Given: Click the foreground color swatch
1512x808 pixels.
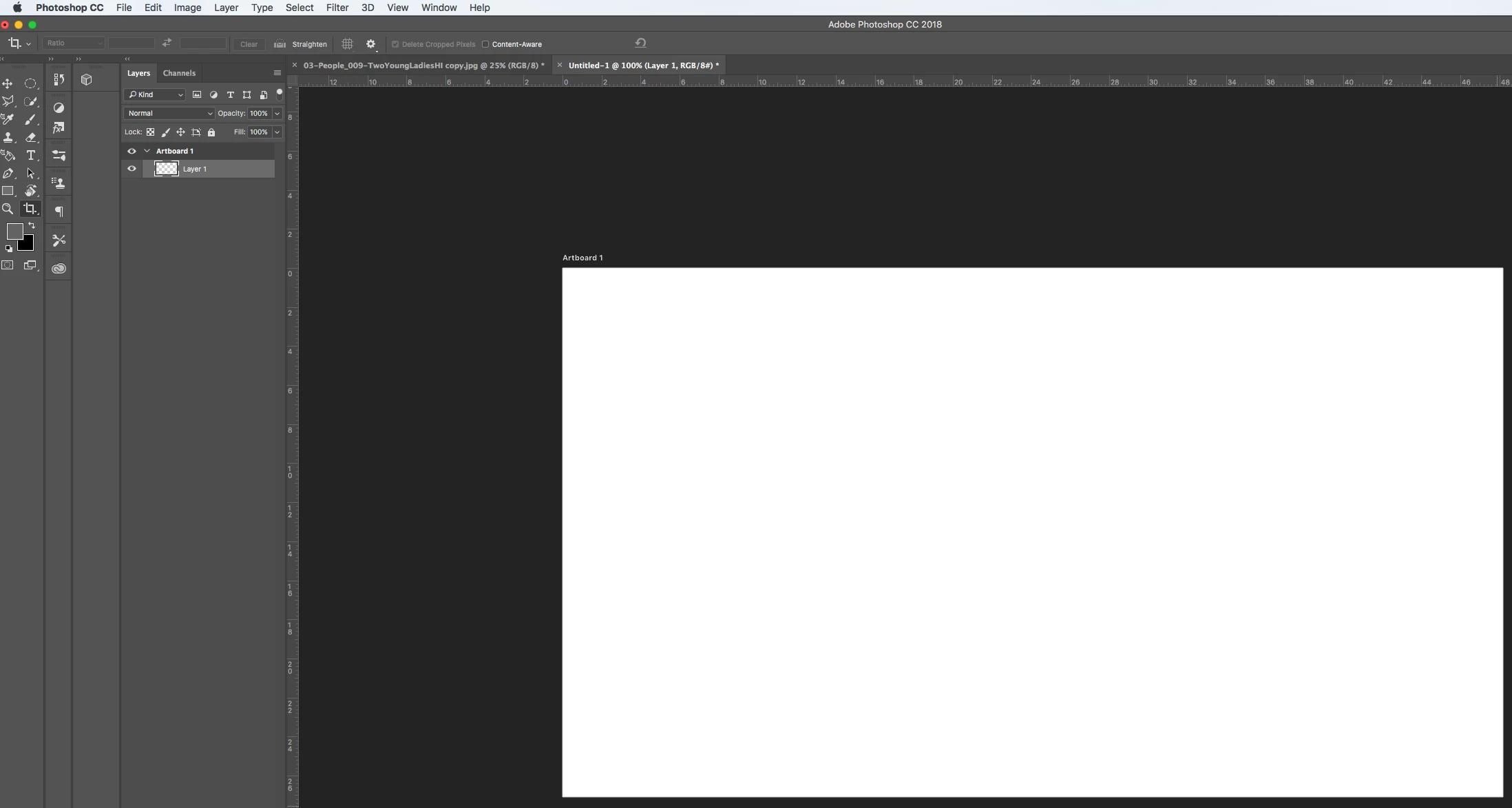Looking at the screenshot, I should (14, 231).
